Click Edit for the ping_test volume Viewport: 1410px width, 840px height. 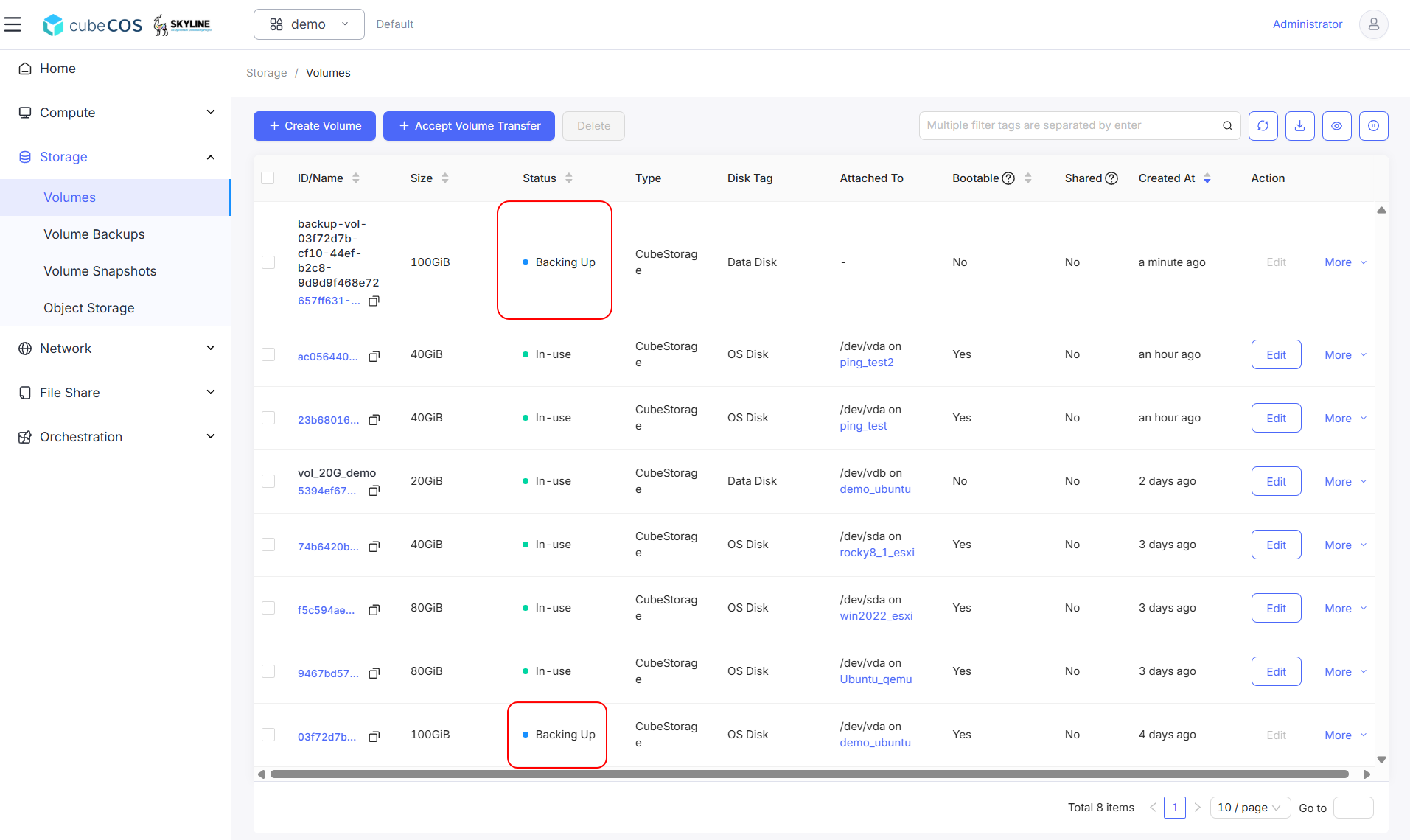[1276, 418]
